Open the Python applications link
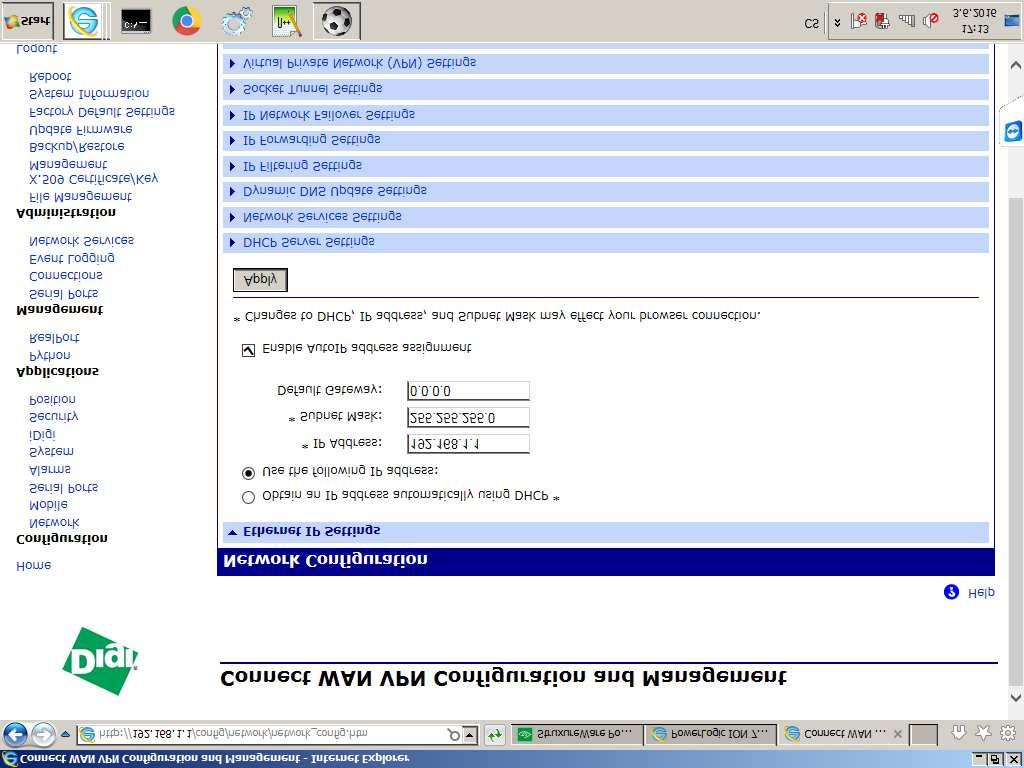 click(x=50, y=355)
